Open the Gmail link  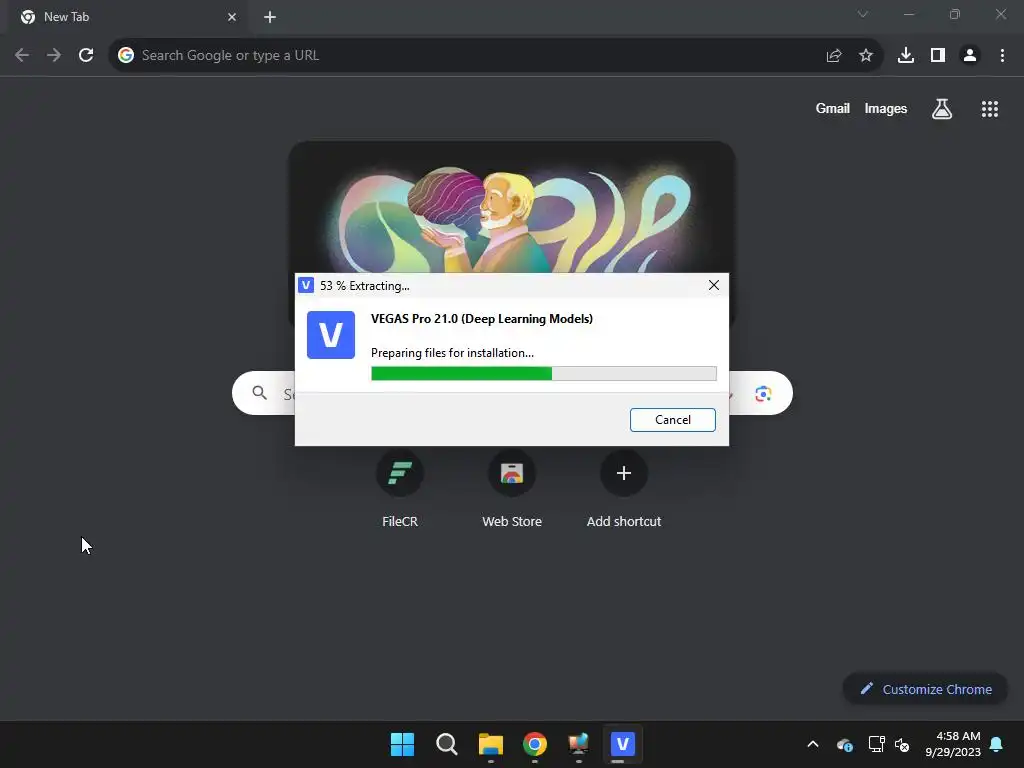point(833,108)
